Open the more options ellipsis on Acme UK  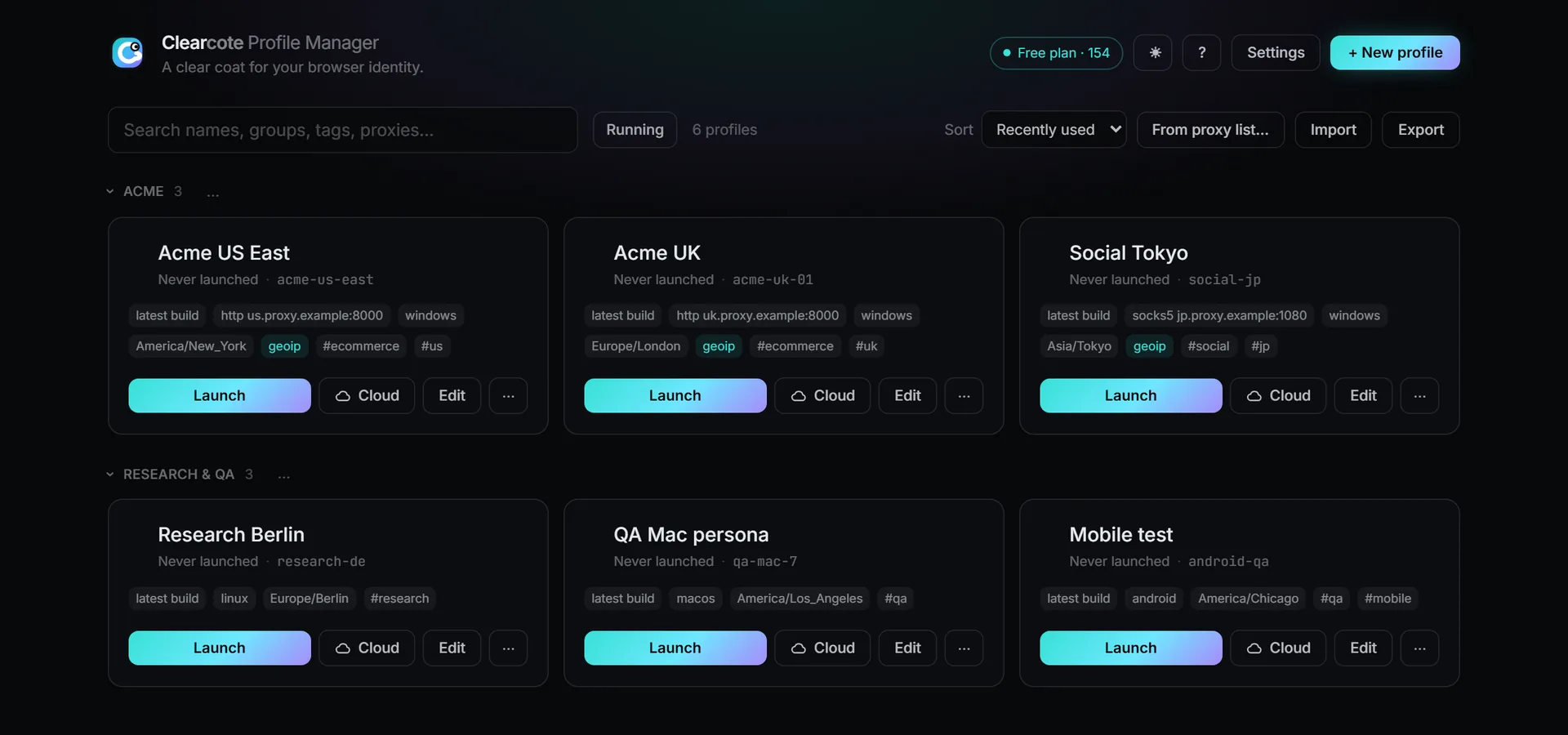(x=964, y=395)
